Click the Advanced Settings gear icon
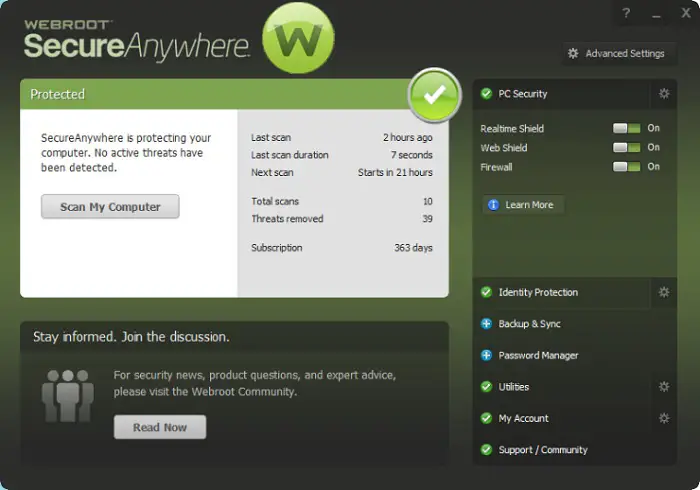 573,54
